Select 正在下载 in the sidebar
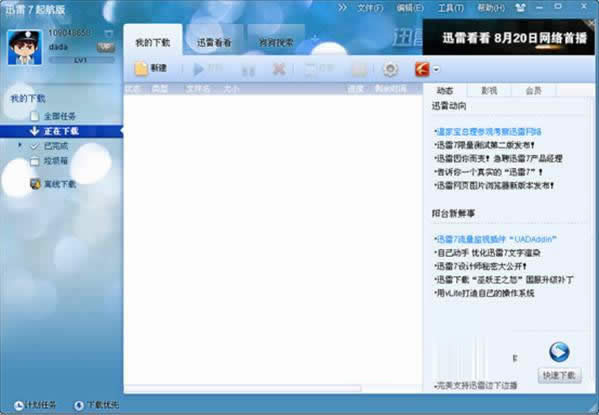Screen dimensions: 599x415 (61, 131)
